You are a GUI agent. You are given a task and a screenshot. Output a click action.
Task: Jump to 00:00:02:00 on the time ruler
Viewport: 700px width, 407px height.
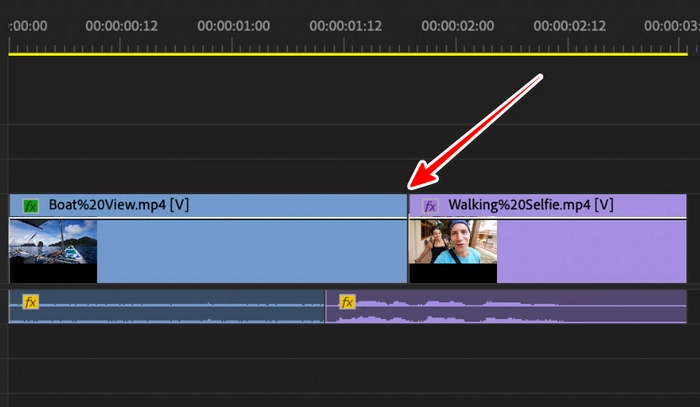(457, 26)
